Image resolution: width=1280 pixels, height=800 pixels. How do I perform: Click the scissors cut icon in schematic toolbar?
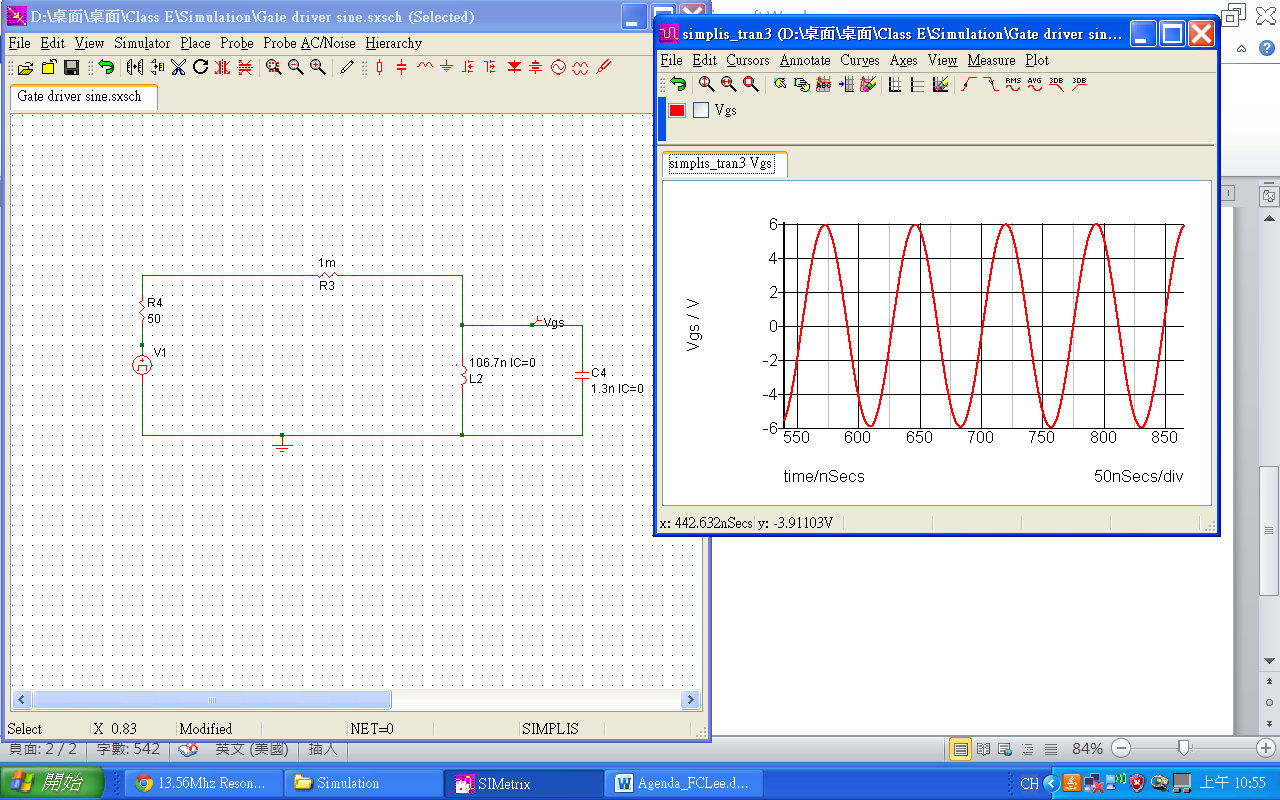pos(178,68)
